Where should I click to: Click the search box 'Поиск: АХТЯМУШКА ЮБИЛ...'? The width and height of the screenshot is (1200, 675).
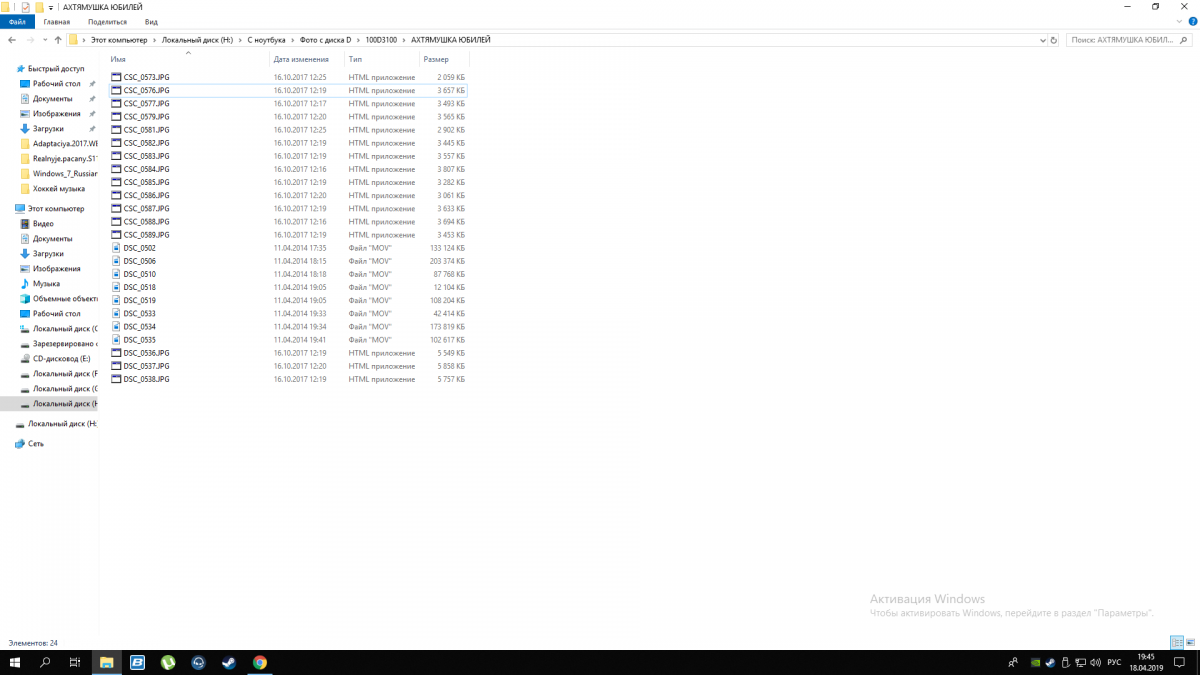click(x=1130, y=40)
